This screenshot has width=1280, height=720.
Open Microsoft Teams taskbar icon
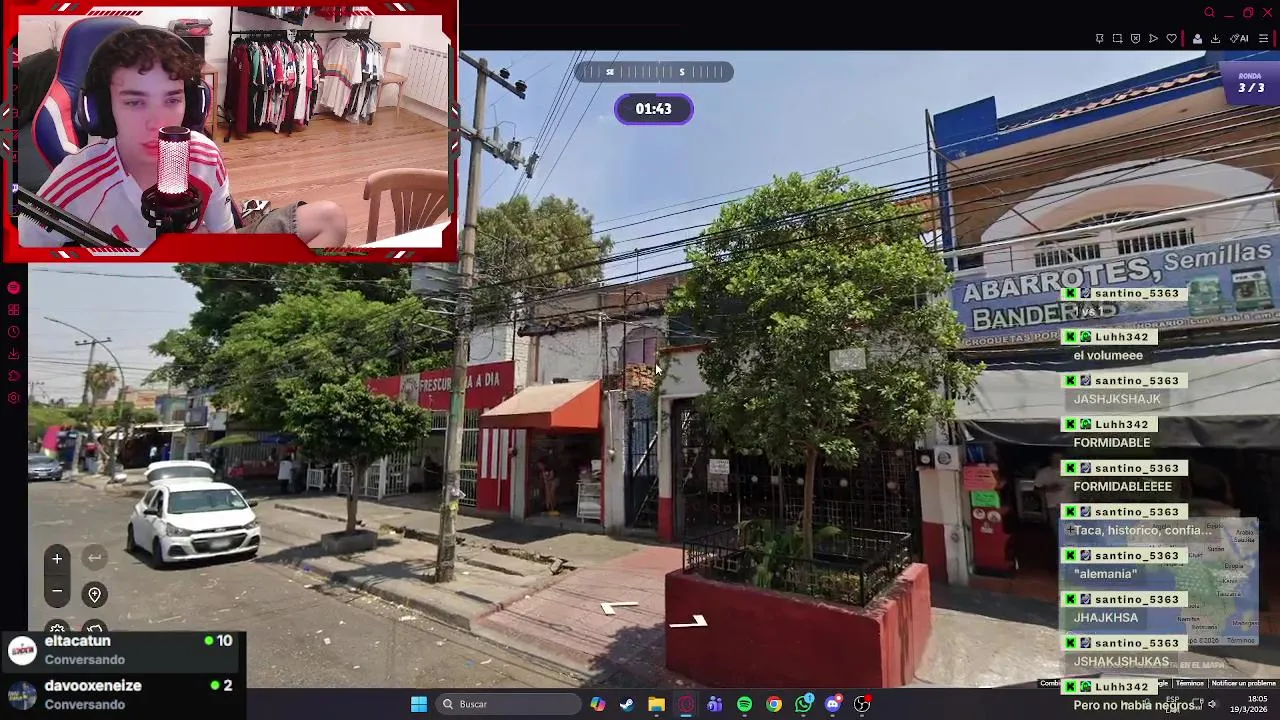(715, 704)
